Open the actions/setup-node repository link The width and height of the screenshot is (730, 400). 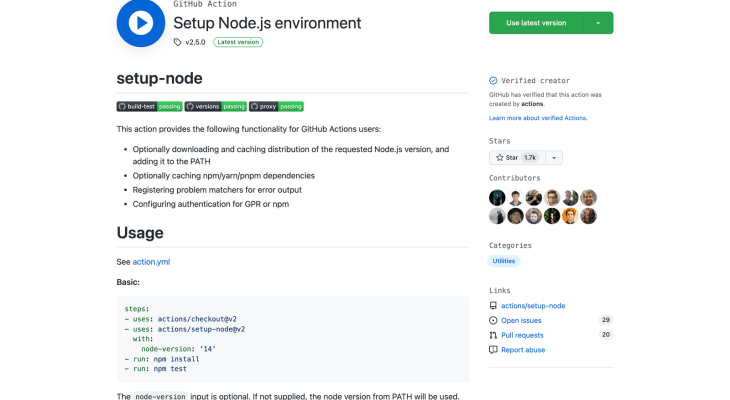click(x=533, y=305)
